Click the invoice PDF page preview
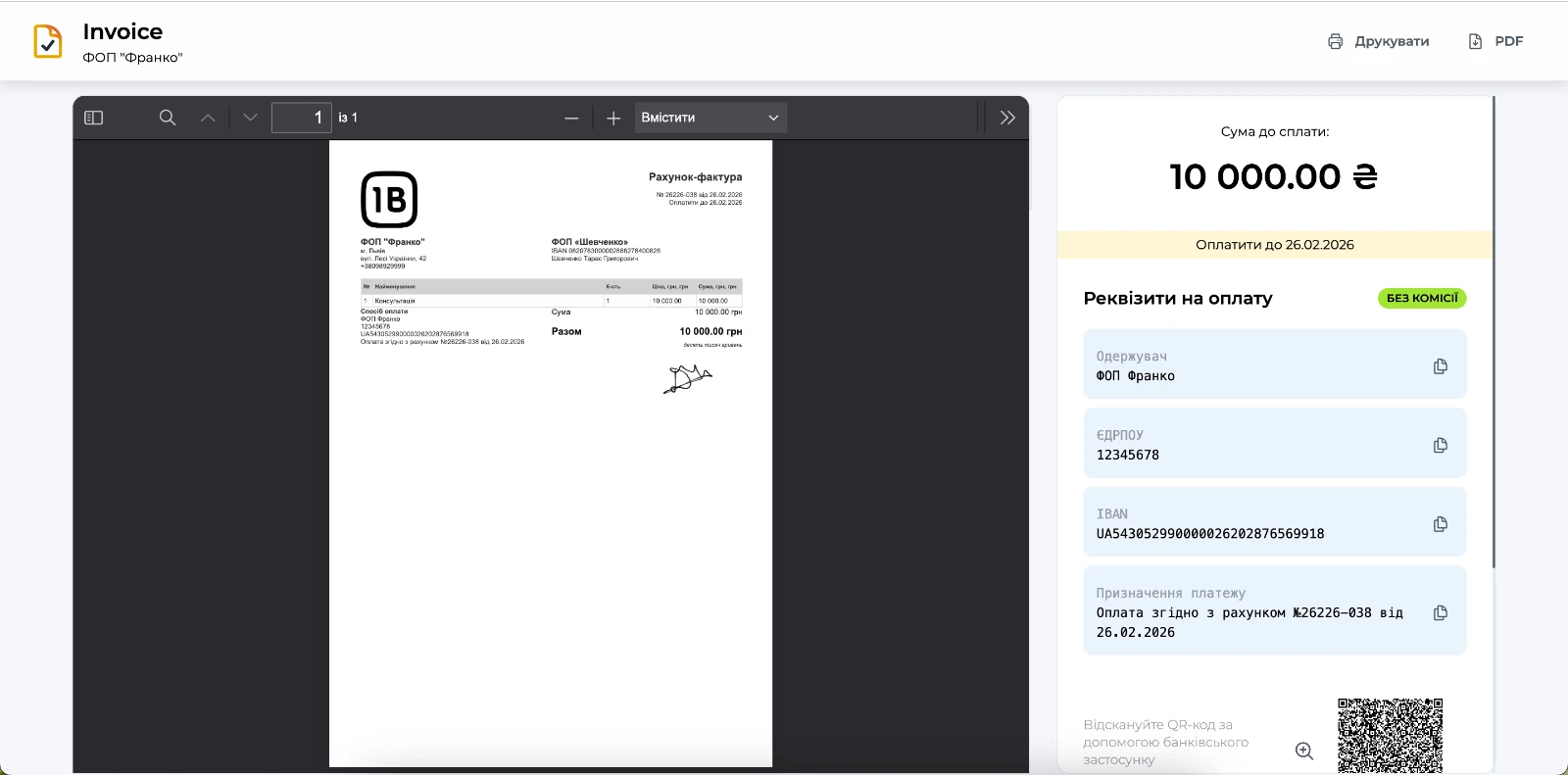Screen dimensions: 1568x775 [551, 454]
